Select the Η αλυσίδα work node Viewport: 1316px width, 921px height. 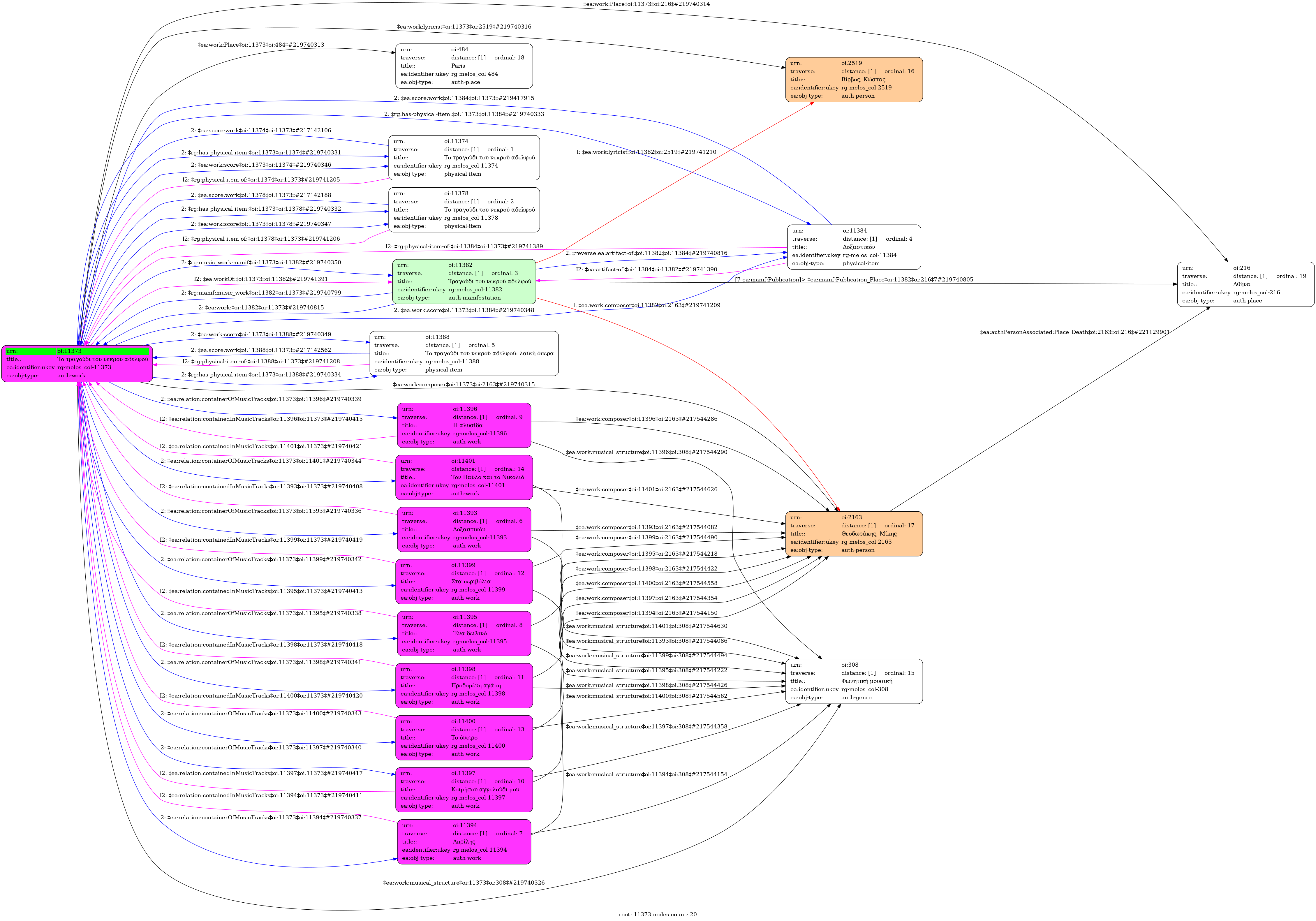pyautogui.click(x=464, y=425)
